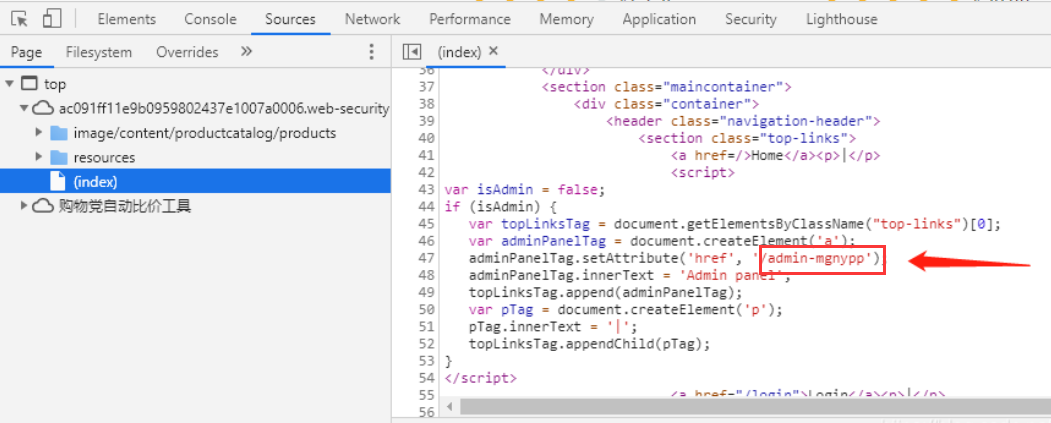Select the Filesystem navigator tab
1051x423 pixels.
click(98, 52)
